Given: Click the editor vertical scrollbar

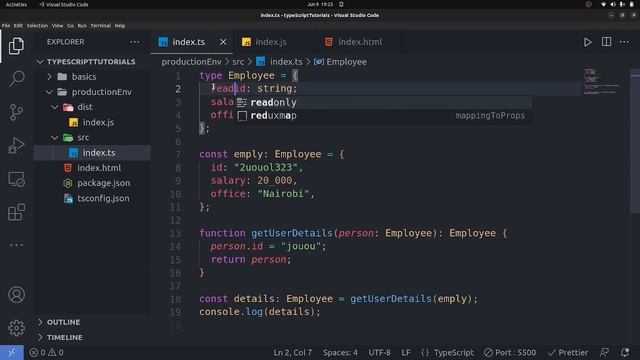Looking at the screenshot, I should [635, 142].
